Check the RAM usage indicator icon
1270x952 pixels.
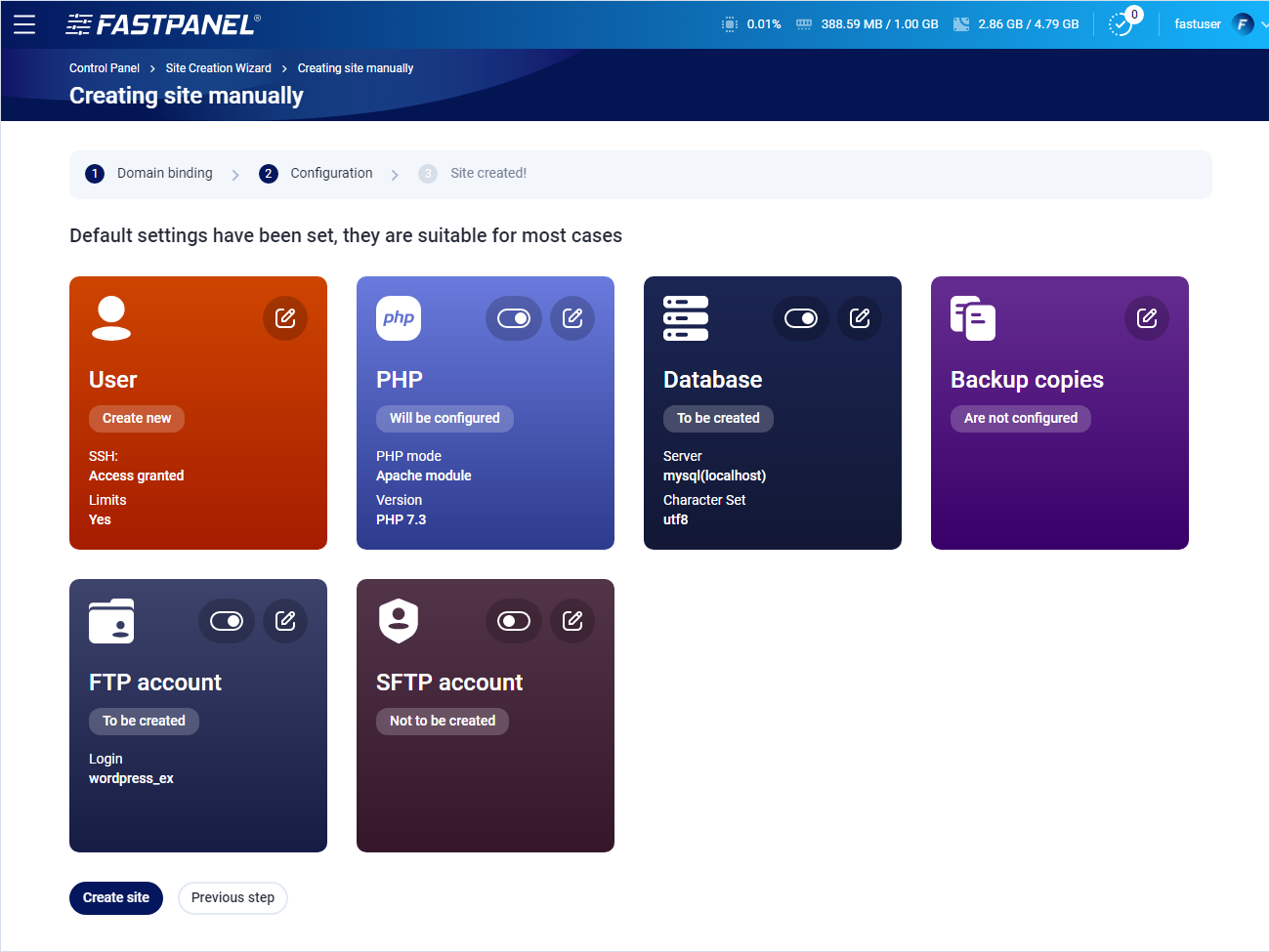pos(804,24)
